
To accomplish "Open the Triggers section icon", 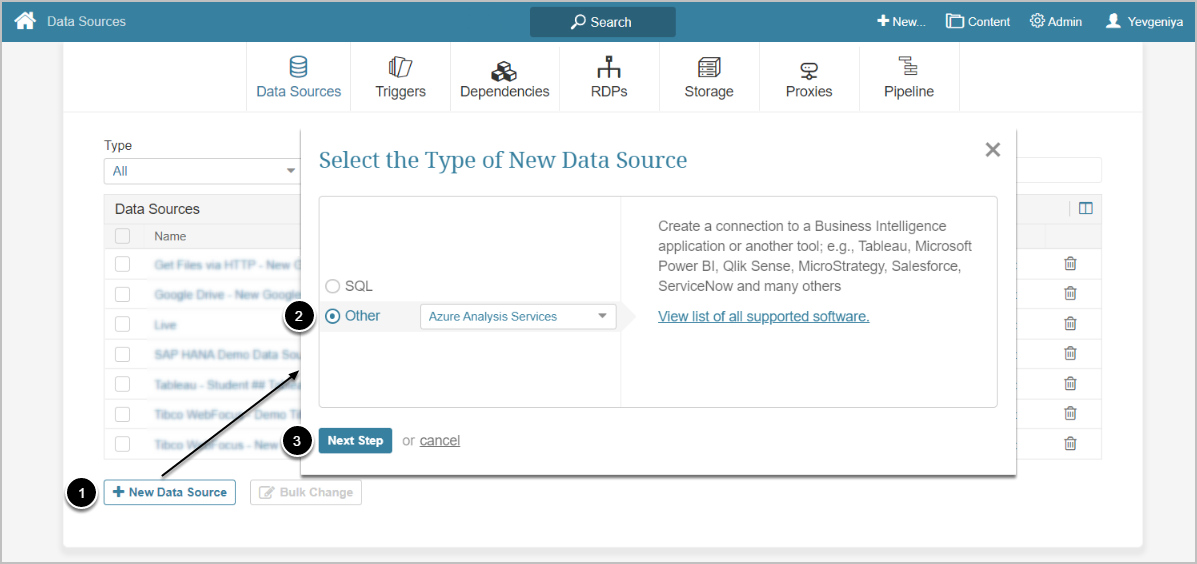I will click(x=400, y=68).
